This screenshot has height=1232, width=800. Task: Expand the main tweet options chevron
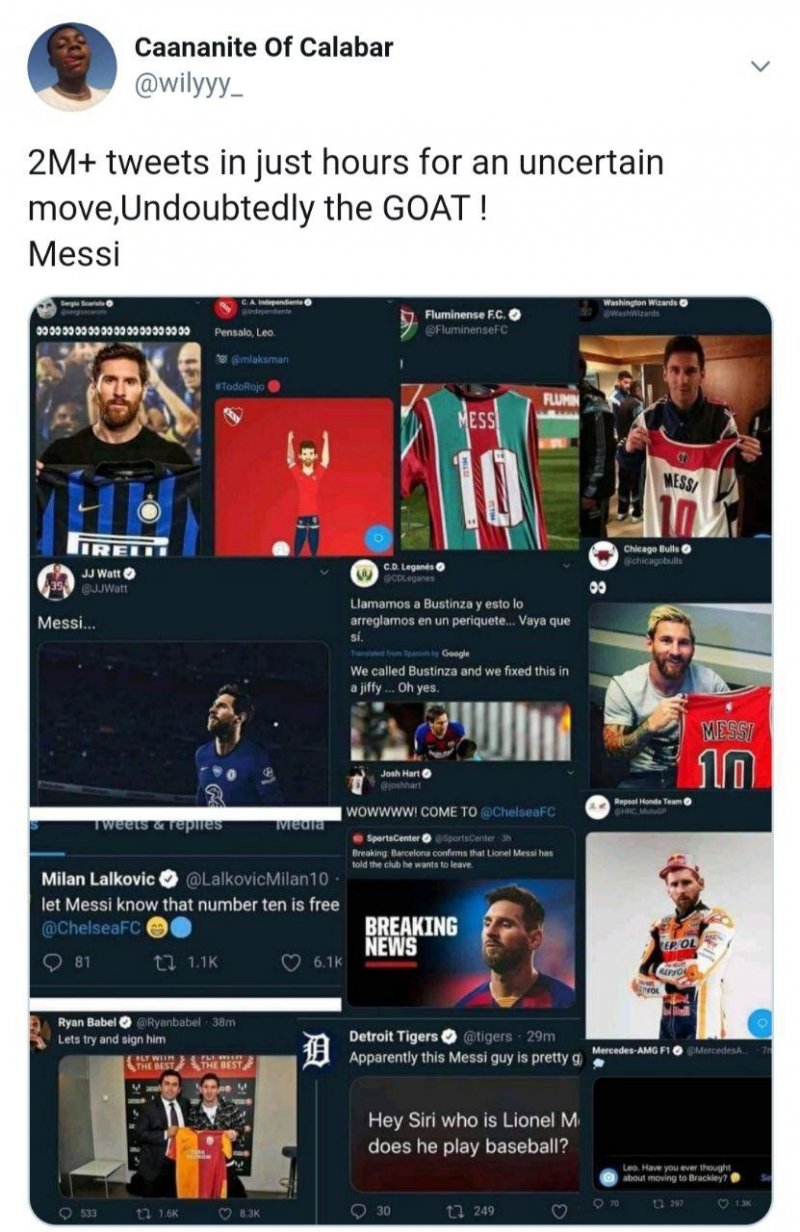tap(760, 66)
